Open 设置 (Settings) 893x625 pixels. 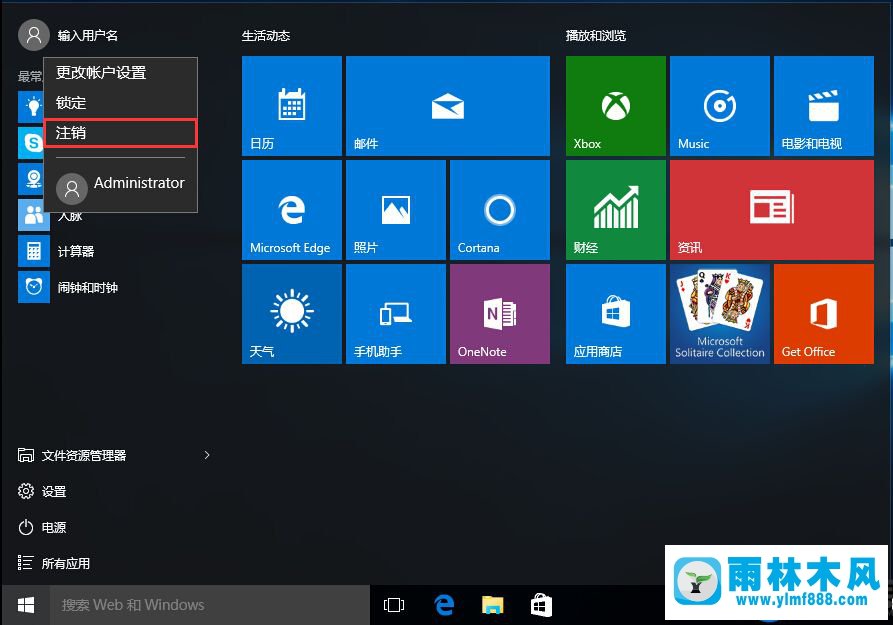click(43, 491)
